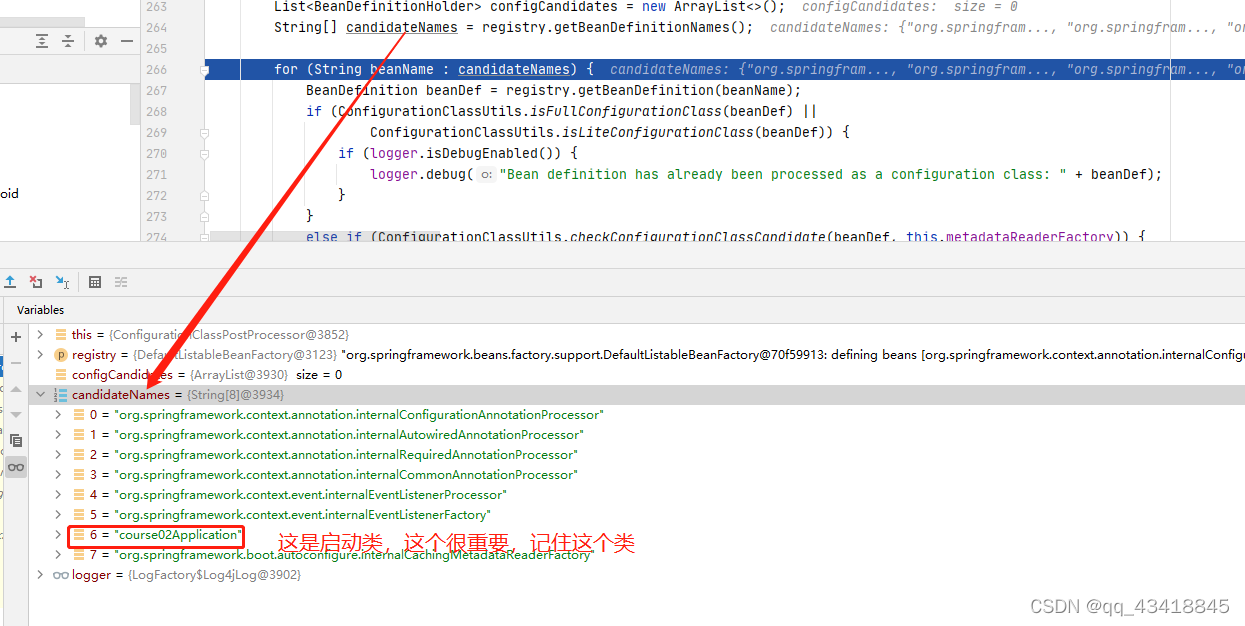1245x626 pixels.
Task: Click candidateNames variable in line 264
Action: pos(402,27)
